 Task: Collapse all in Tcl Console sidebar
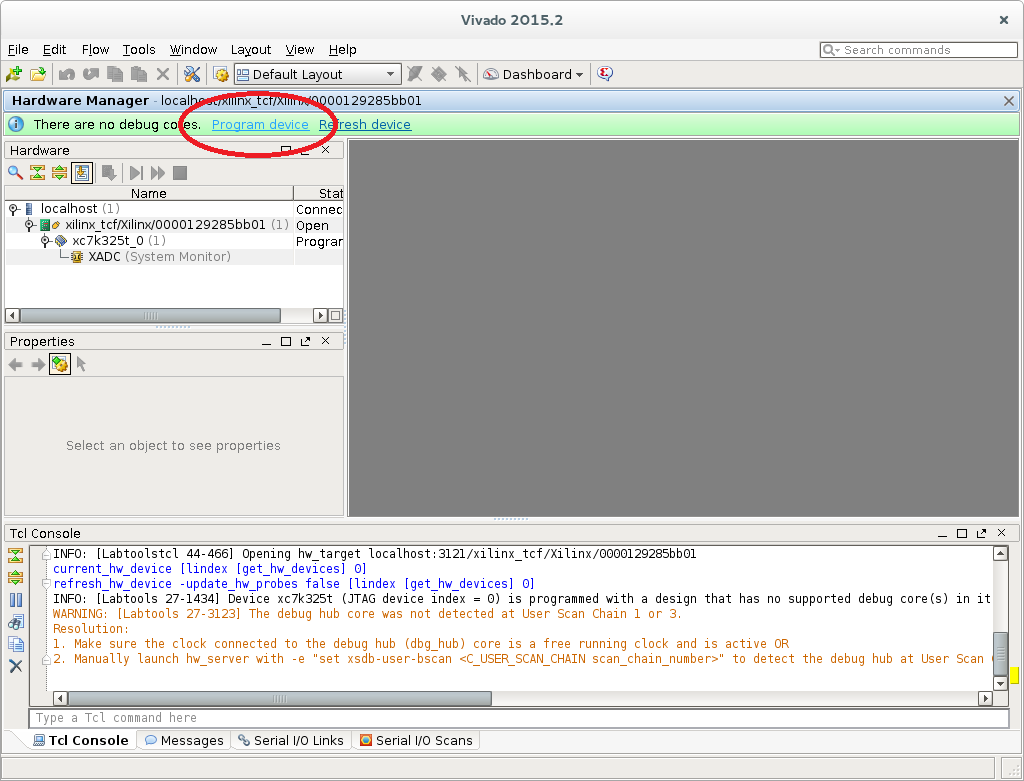[16, 556]
